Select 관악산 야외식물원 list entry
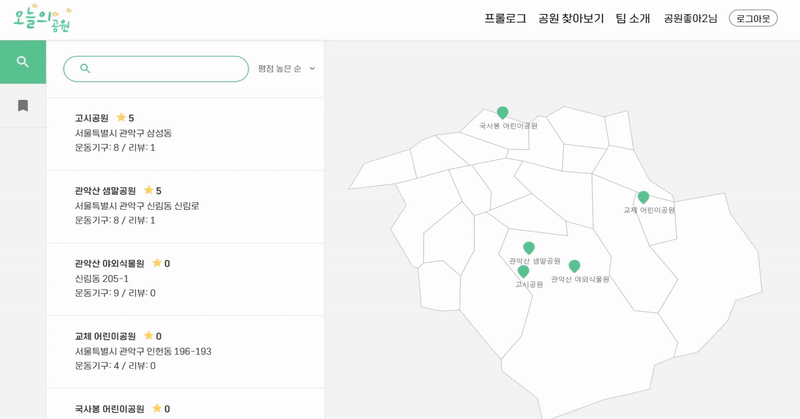800x419 pixels. [185, 279]
